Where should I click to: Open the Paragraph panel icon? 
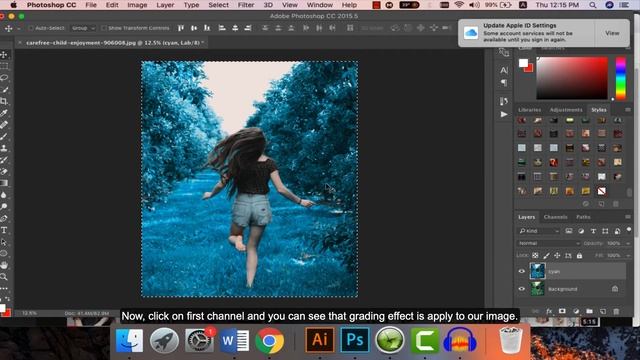[504, 83]
